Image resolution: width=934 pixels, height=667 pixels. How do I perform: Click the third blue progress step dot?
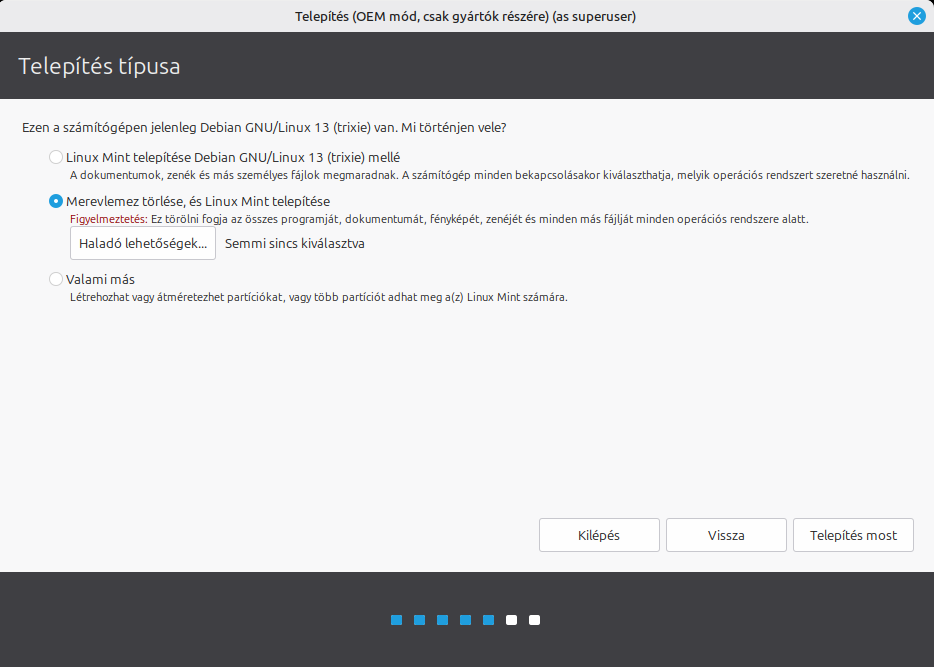pos(442,620)
